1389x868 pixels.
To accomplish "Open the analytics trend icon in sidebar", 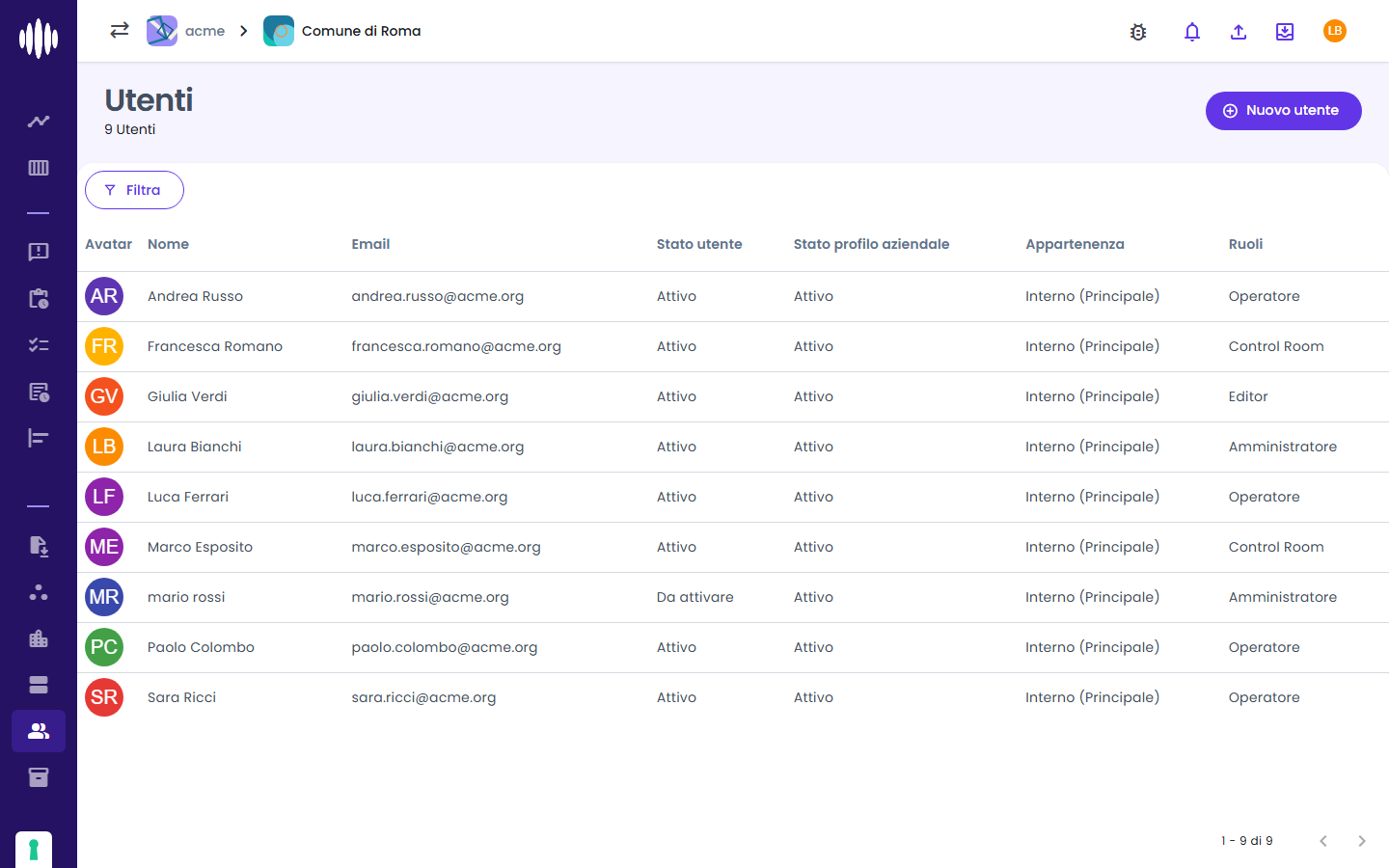I will click(39, 122).
